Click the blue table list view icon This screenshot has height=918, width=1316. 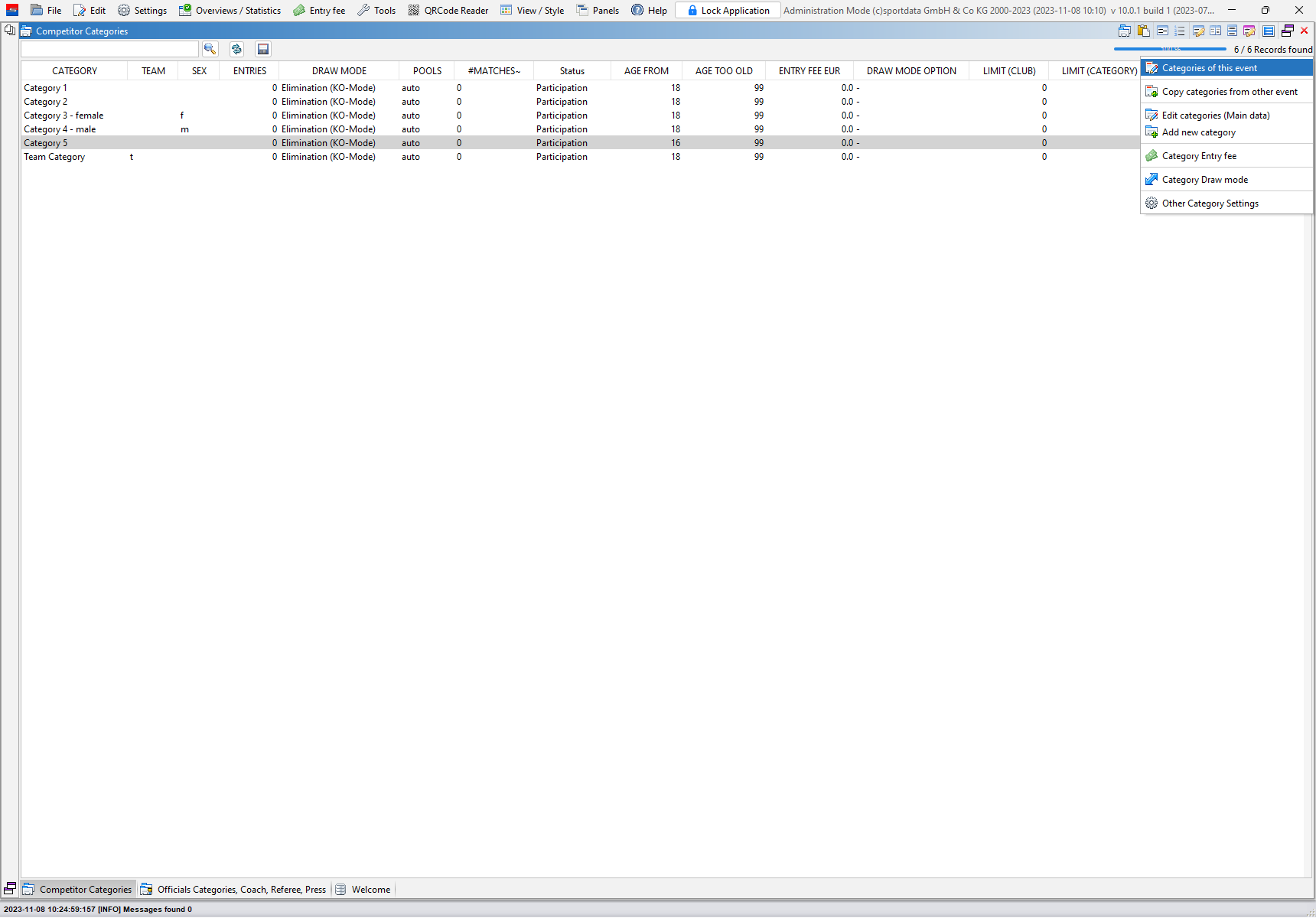tap(1269, 31)
